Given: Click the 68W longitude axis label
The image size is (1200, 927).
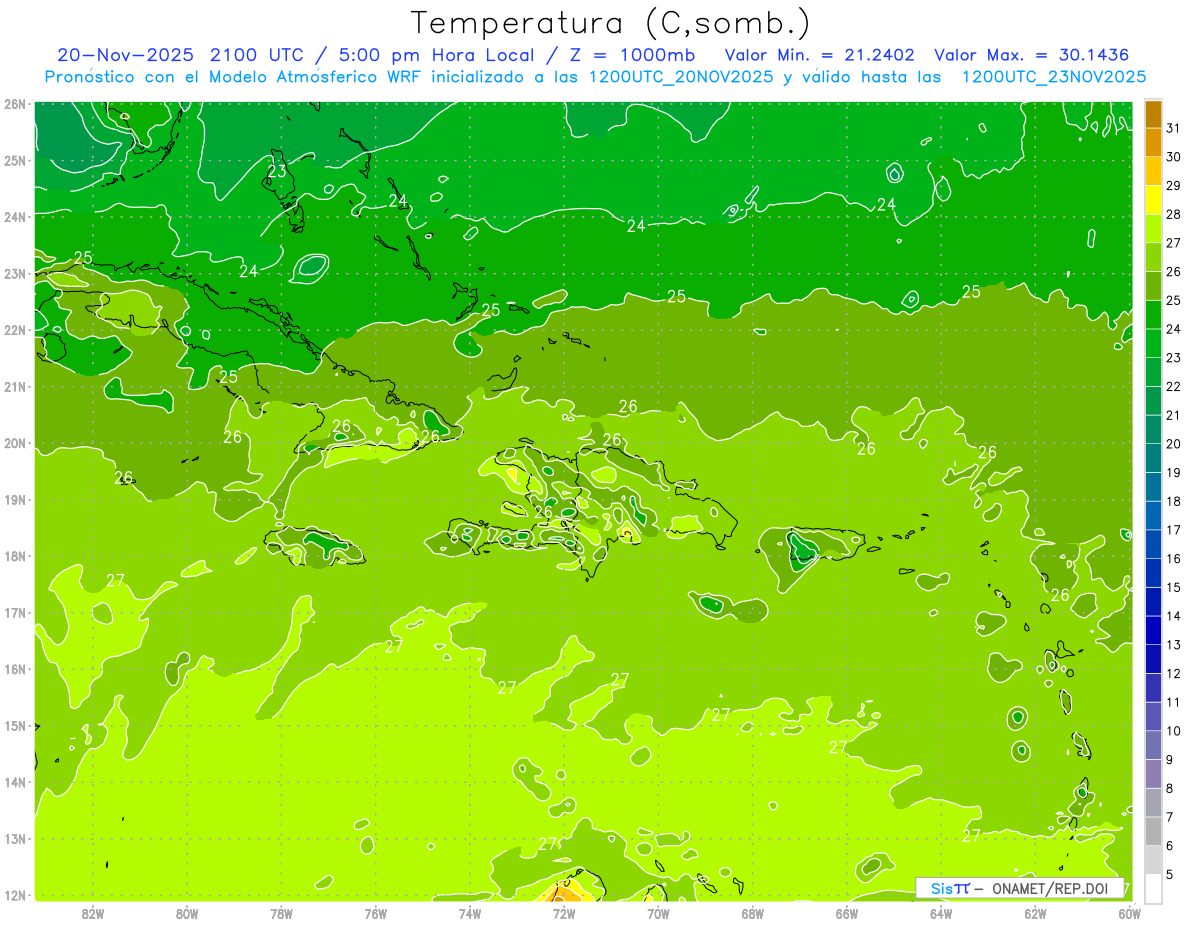Looking at the screenshot, I should point(752,913).
